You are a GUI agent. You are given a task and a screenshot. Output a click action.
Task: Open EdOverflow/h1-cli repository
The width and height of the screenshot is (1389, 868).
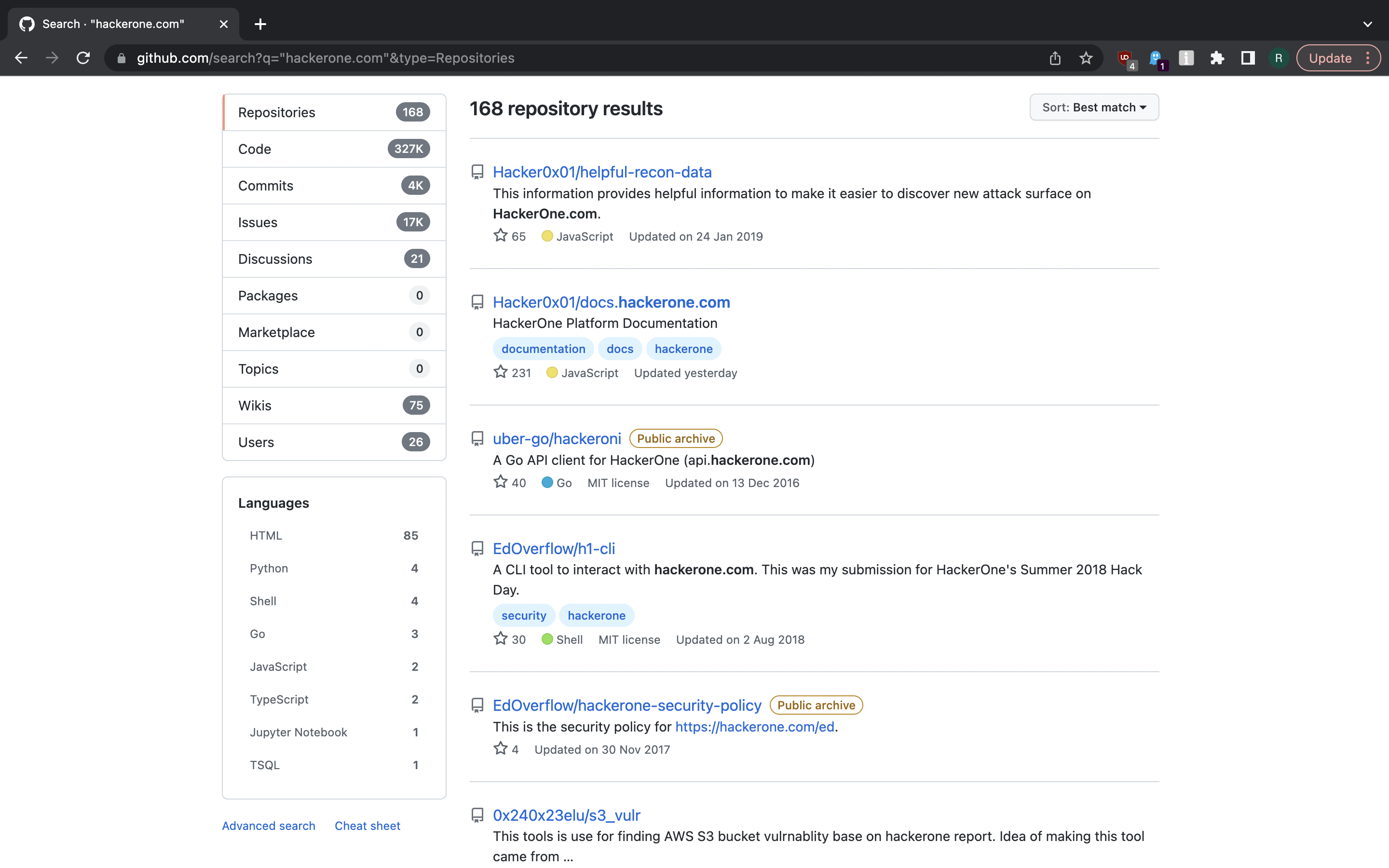pyautogui.click(x=554, y=549)
